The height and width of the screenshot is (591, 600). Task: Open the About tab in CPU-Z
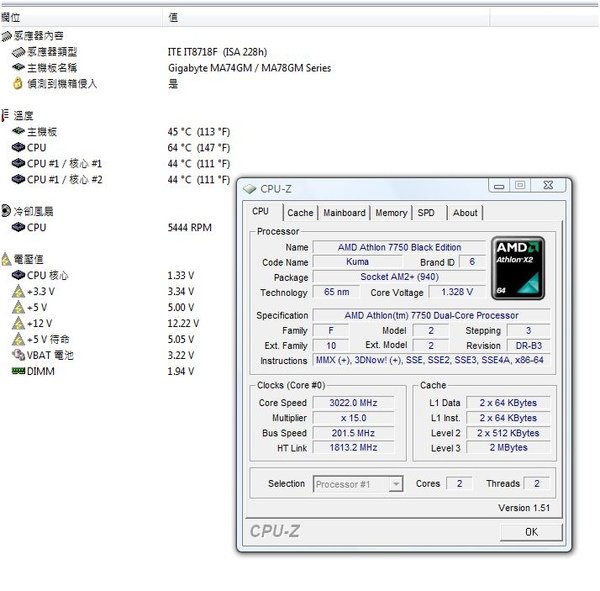(465, 213)
